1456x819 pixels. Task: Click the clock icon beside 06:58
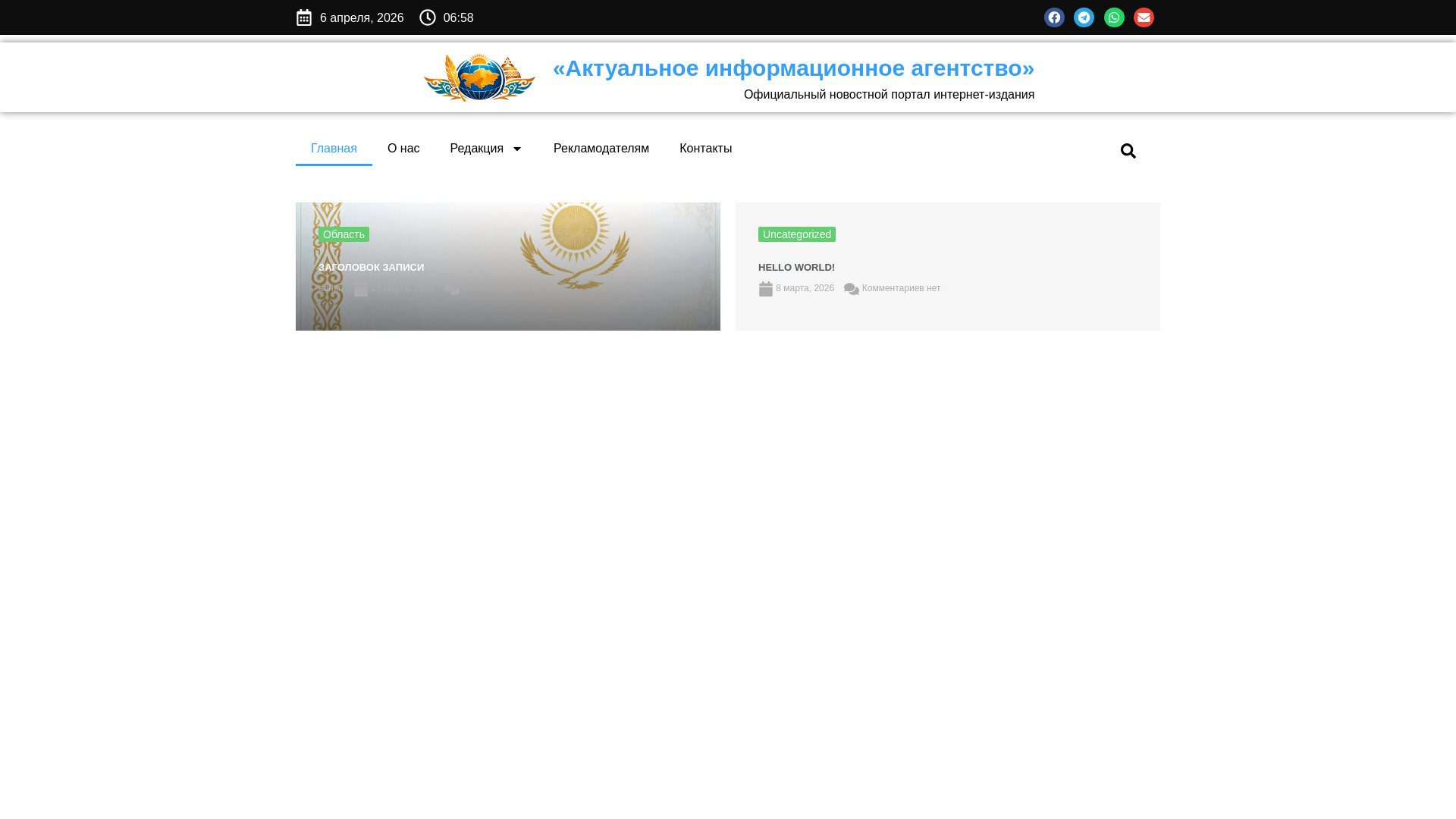428,17
